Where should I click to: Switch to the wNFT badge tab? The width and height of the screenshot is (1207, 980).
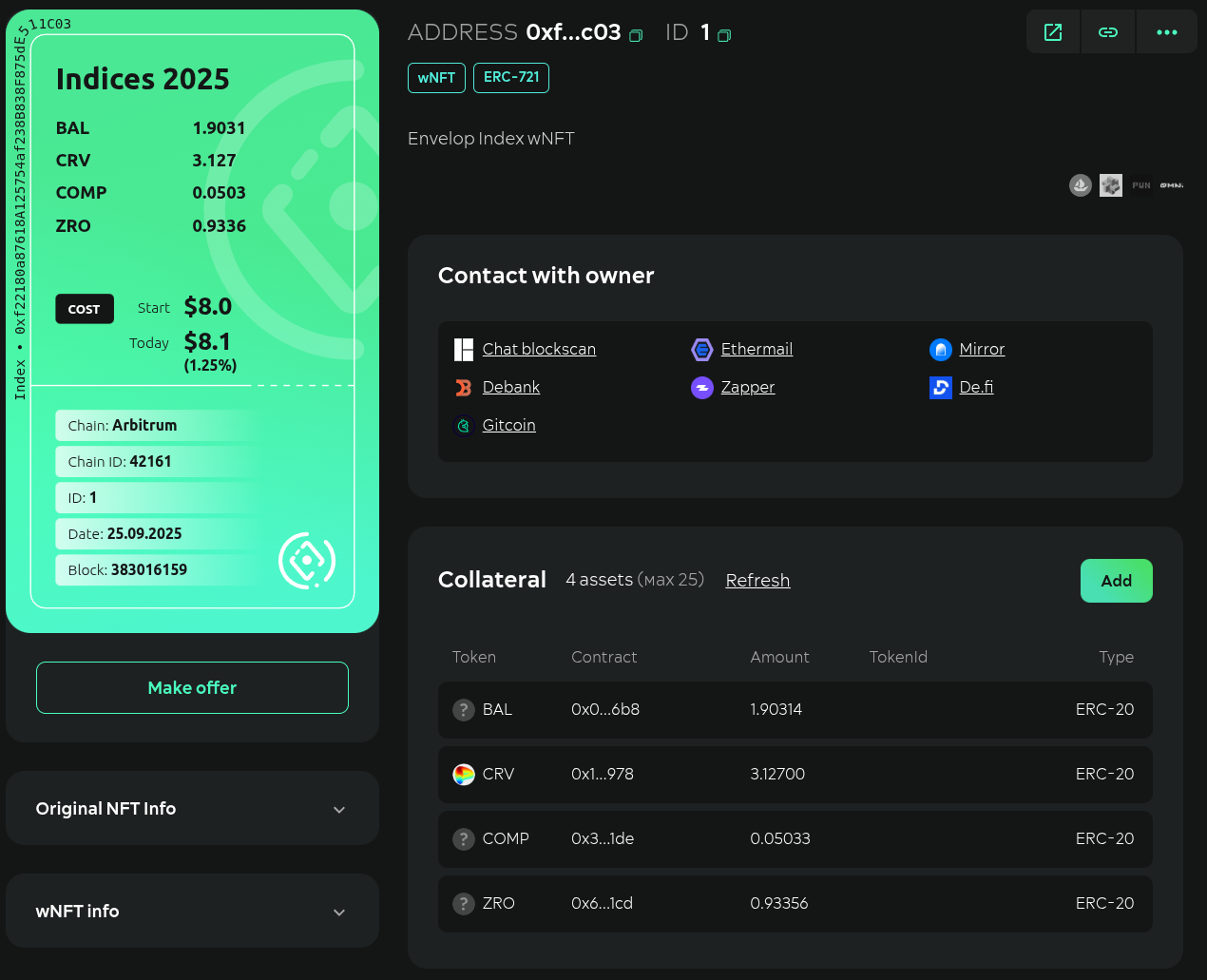(x=436, y=78)
